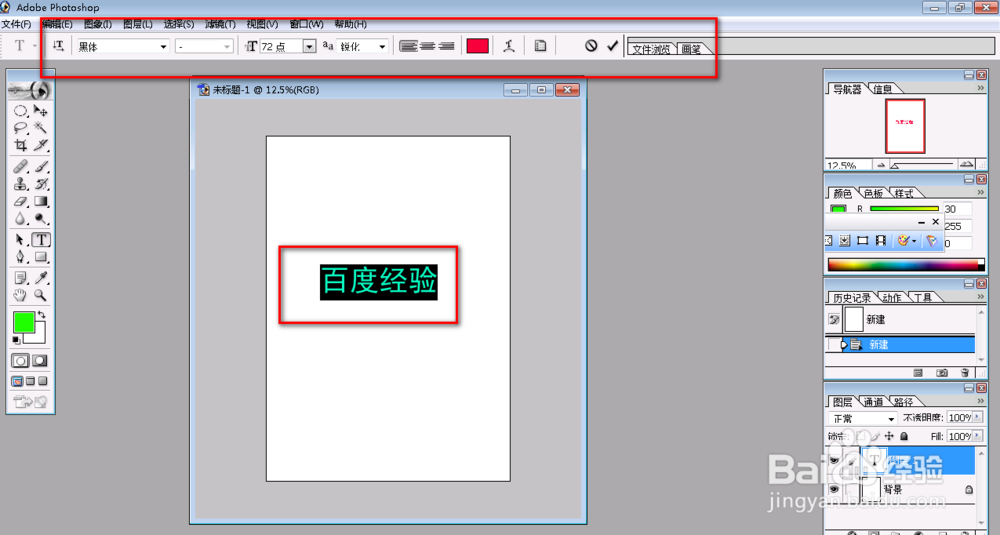Screen dimensions: 1000x535
Task: Switch to Standard Screen Mode
Action: [17, 381]
